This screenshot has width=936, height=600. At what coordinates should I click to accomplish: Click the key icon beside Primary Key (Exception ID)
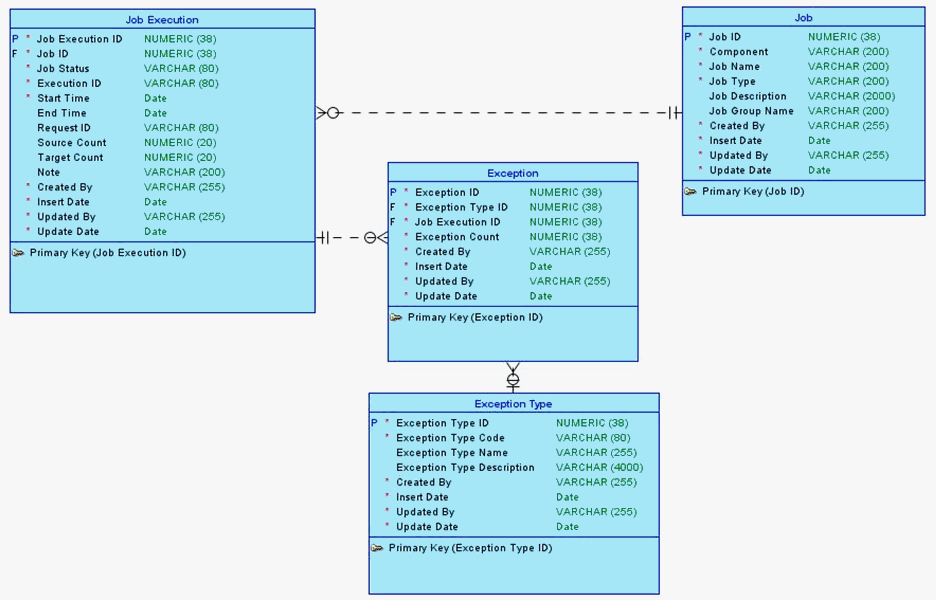coord(396,318)
